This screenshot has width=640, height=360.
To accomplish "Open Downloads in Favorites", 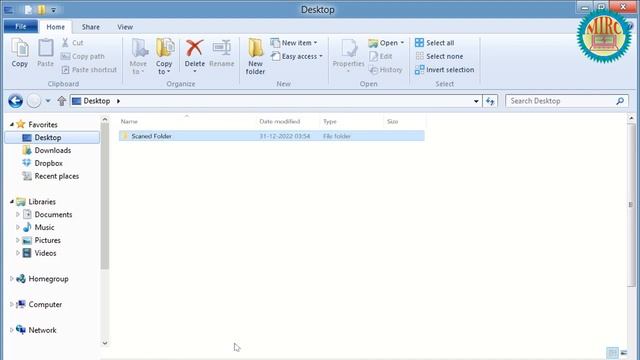I will point(53,150).
